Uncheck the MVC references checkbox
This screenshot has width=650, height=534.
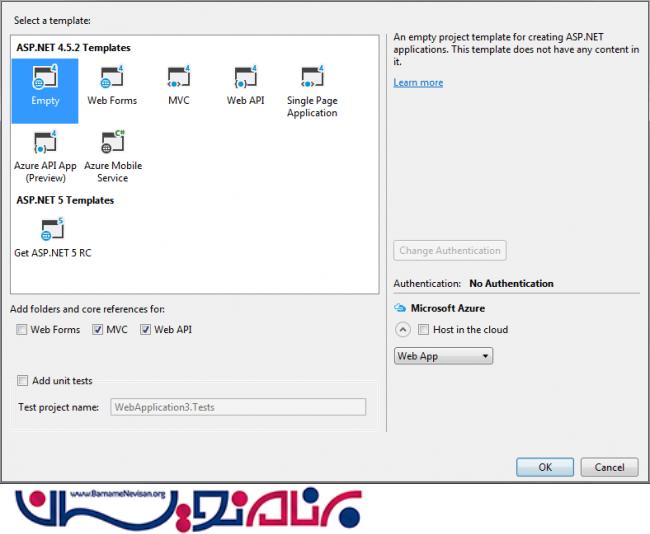(97, 330)
